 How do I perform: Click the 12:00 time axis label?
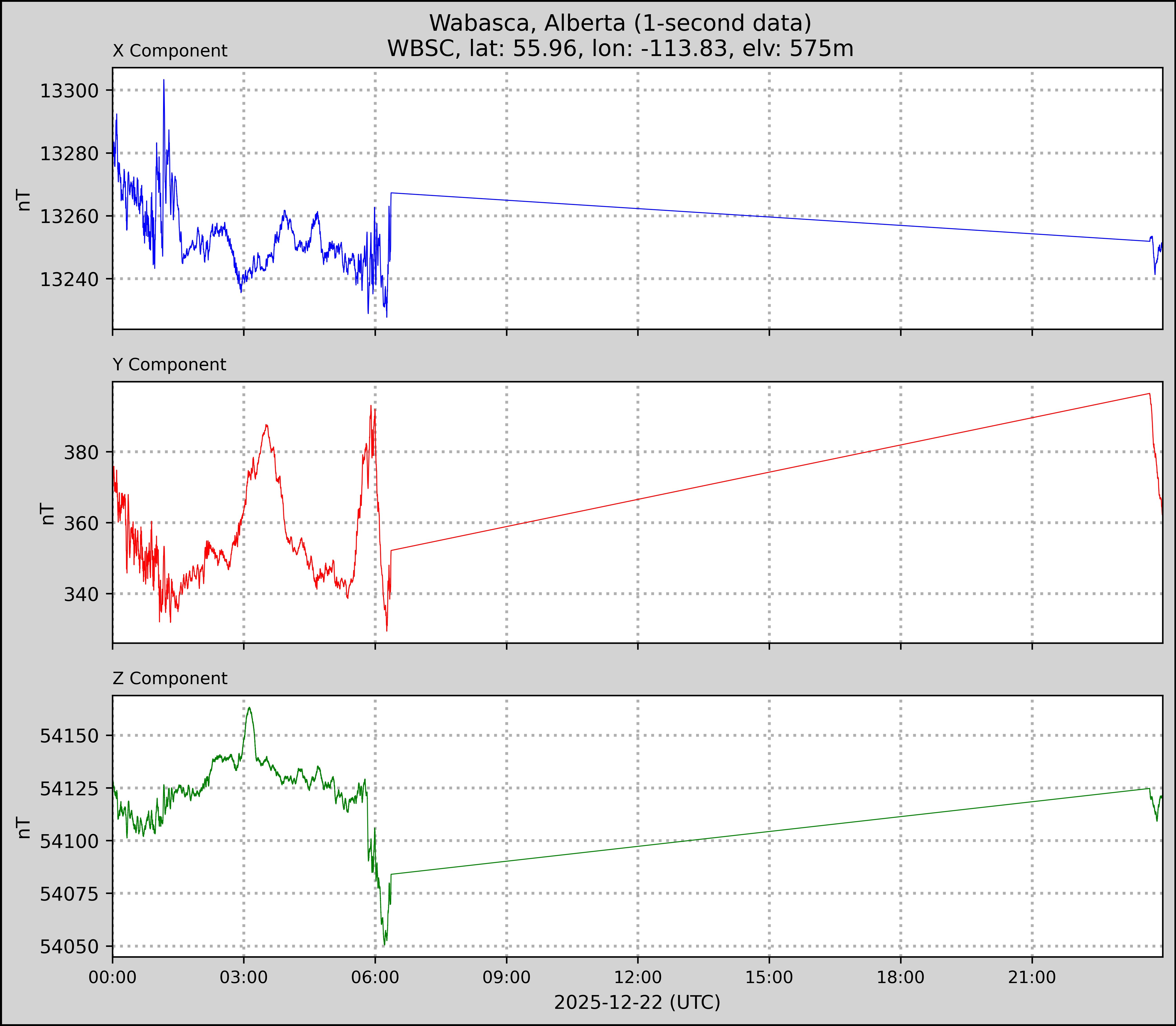(x=638, y=977)
